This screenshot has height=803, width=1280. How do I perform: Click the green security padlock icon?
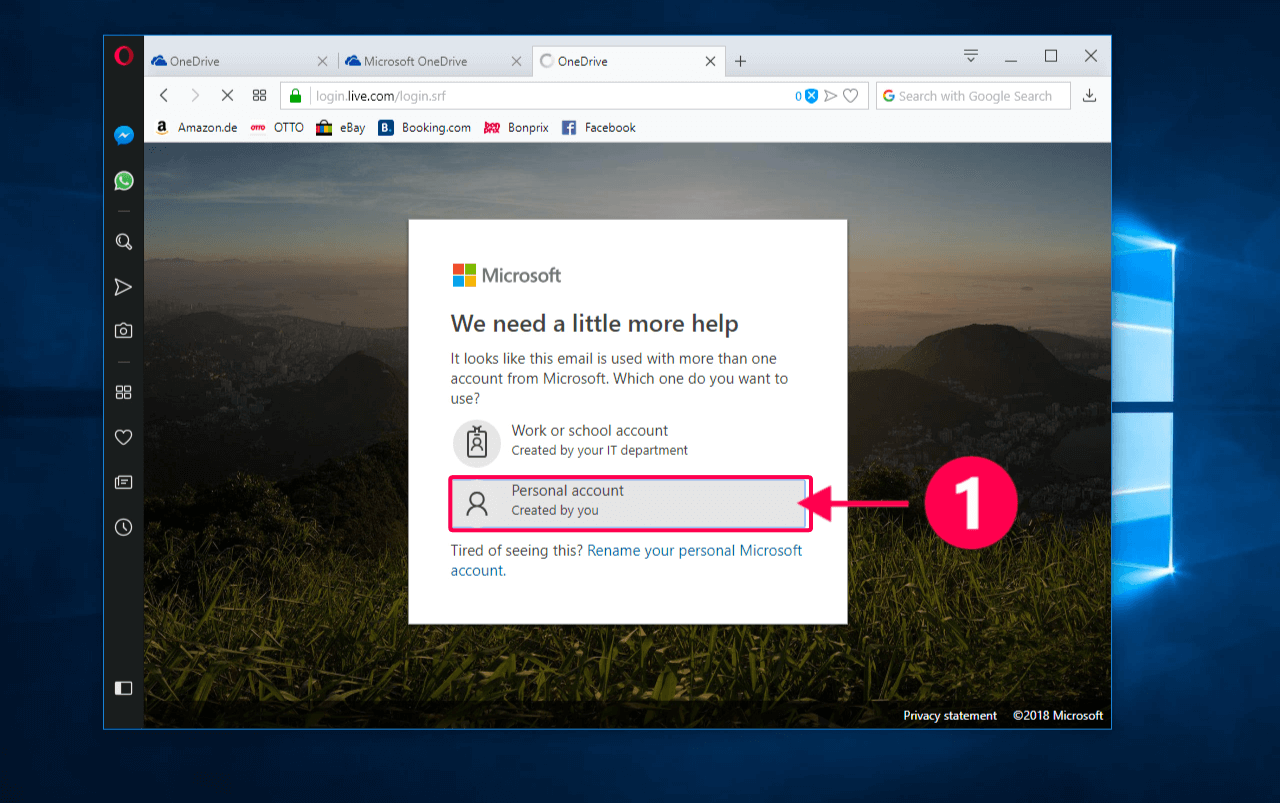(x=295, y=96)
